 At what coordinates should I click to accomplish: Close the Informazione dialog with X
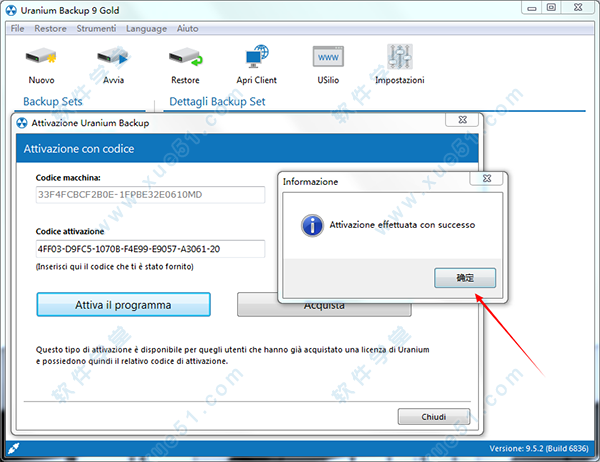[486, 178]
